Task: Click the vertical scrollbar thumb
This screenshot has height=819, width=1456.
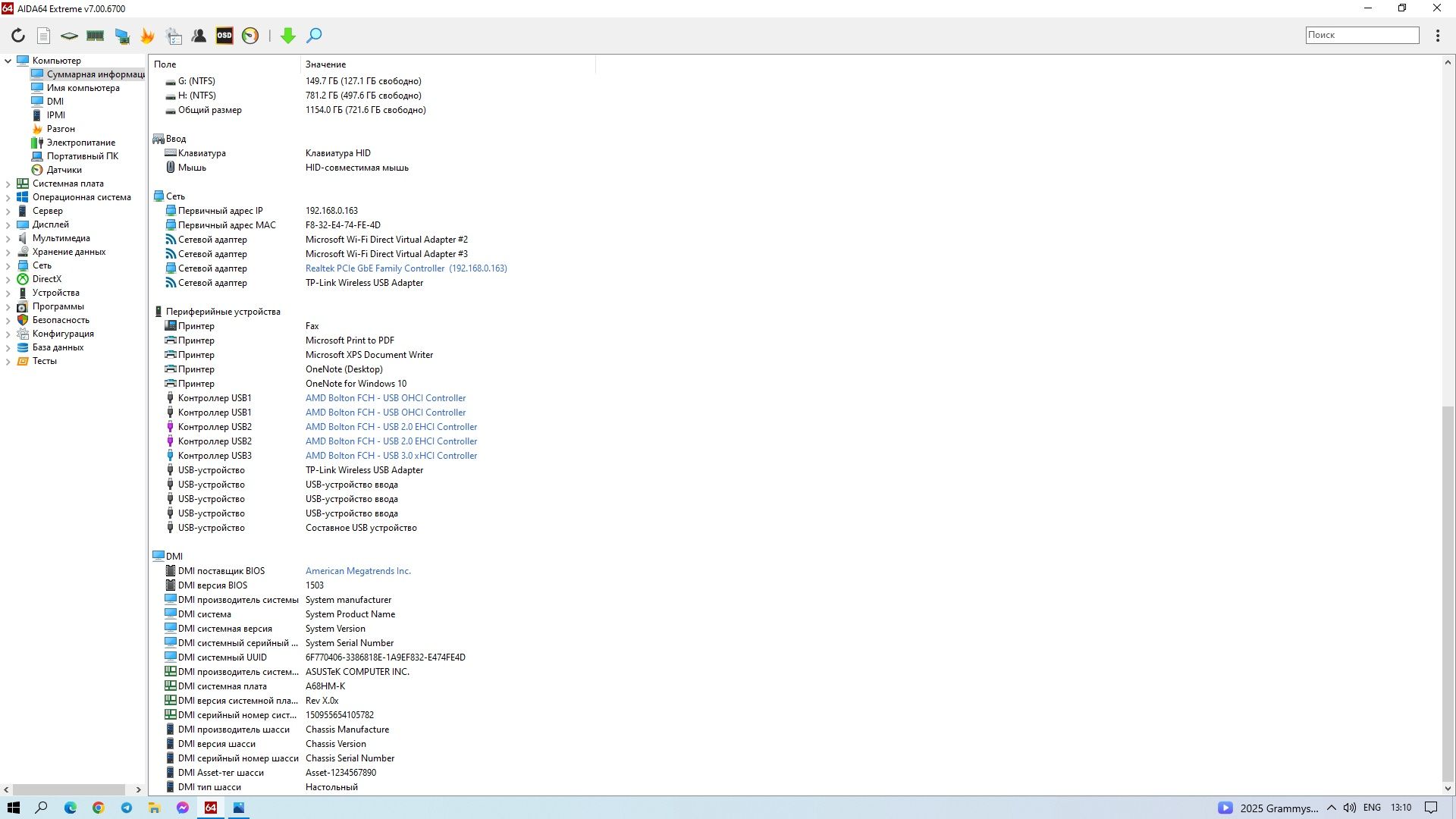Action: pos(1447,594)
